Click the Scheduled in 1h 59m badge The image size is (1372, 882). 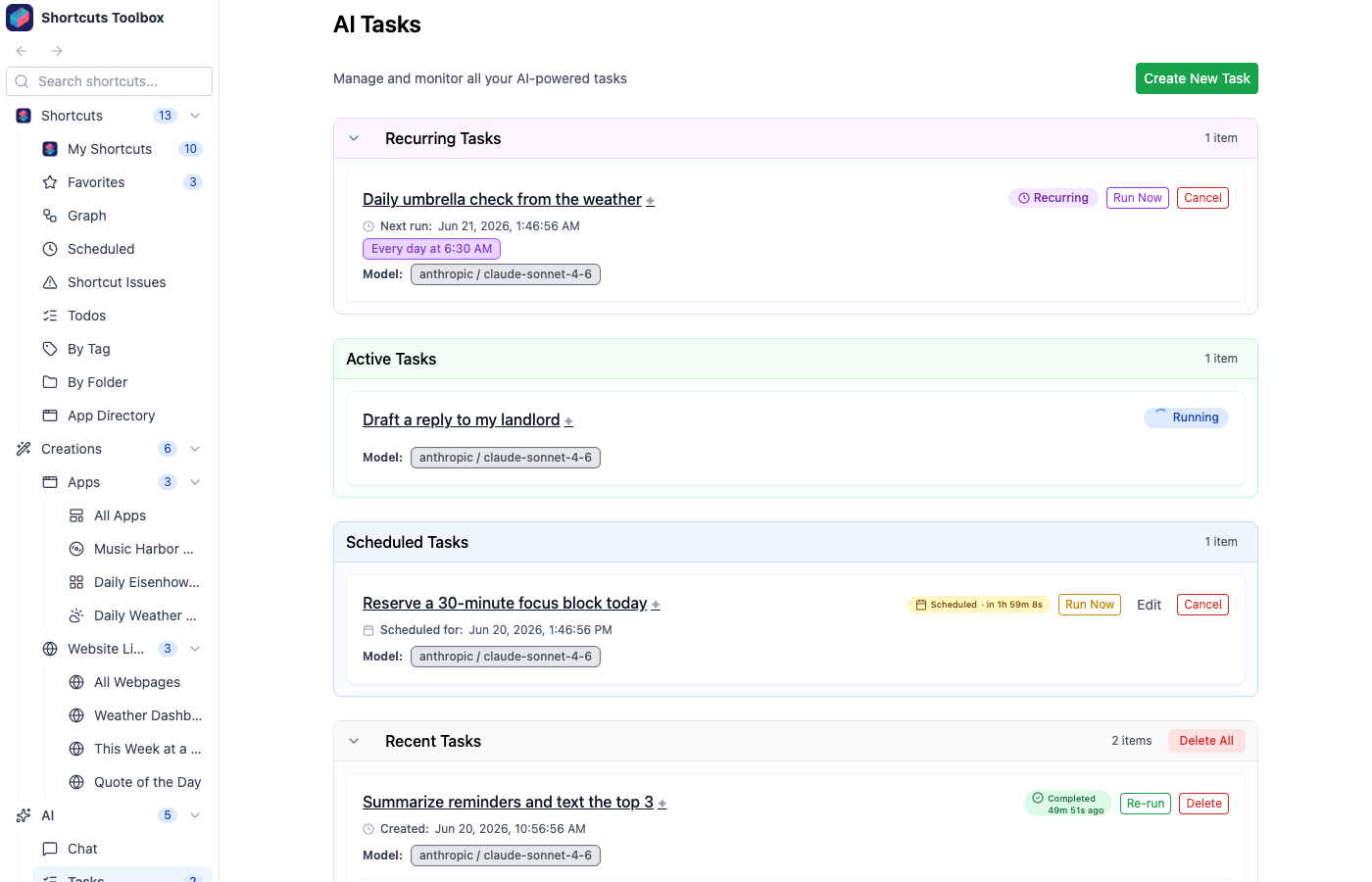(x=979, y=605)
